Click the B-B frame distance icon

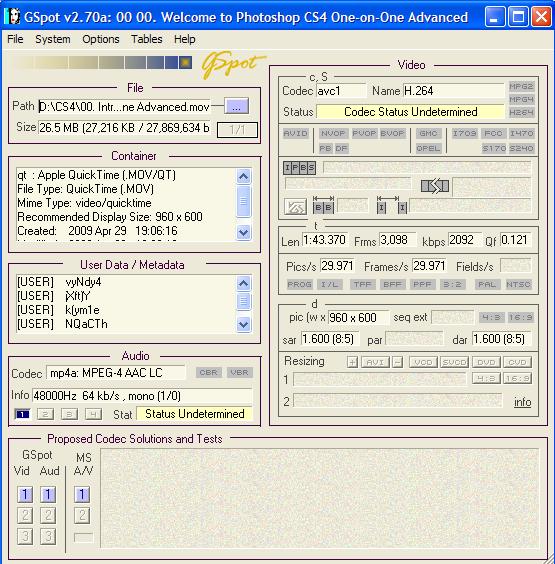point(323,205)
